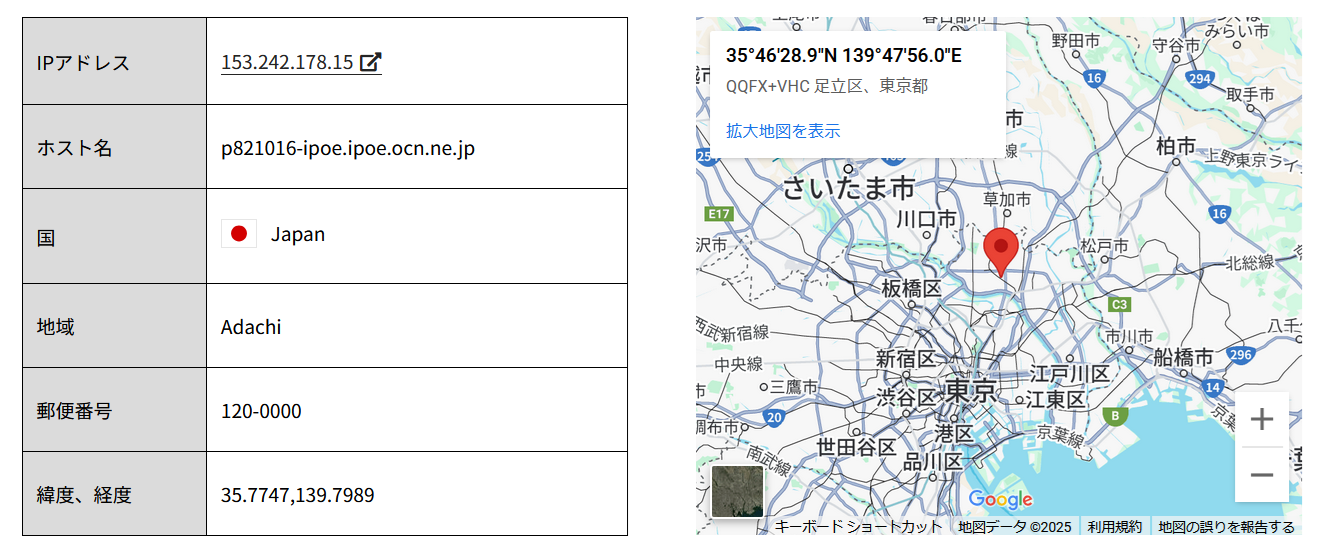
Task: Click the route 294 shield
Action: 1201,78
